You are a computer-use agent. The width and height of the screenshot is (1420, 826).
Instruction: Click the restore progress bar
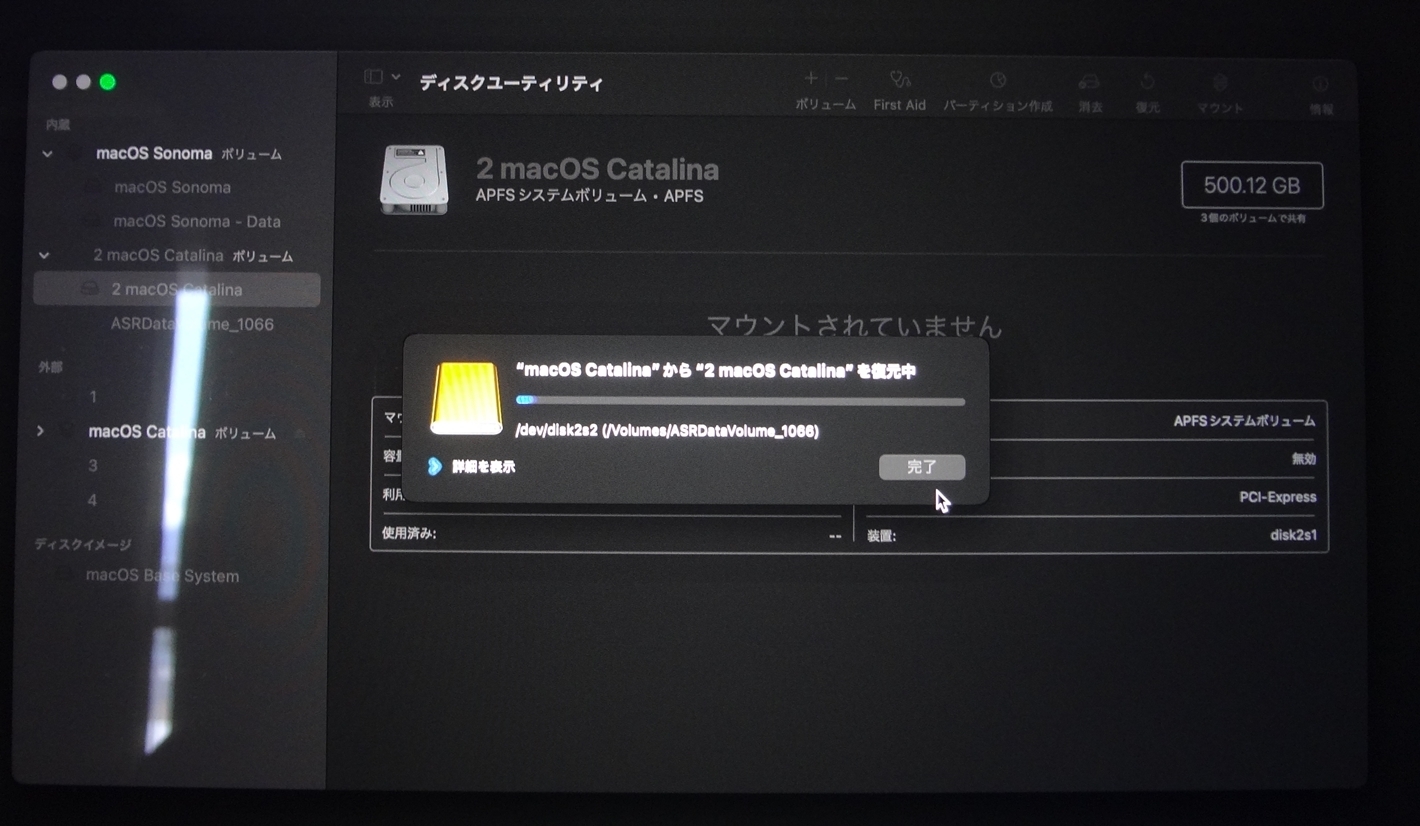tap(740, 401)
